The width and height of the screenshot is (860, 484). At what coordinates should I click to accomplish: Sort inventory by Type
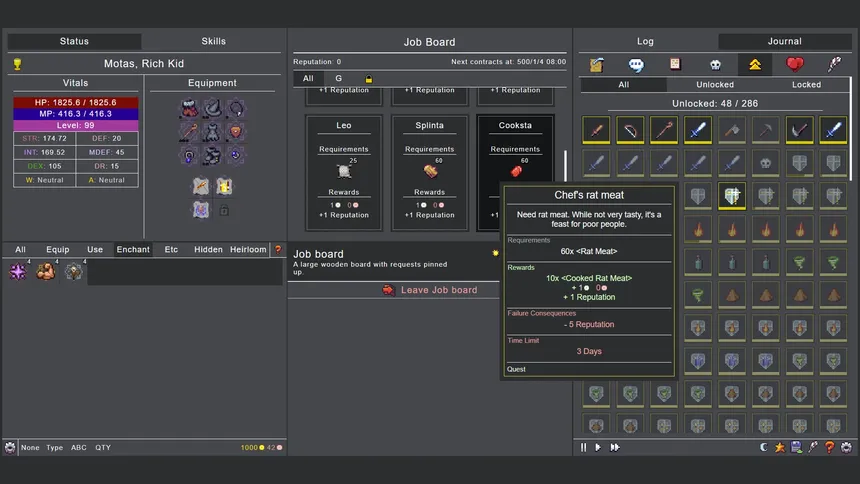[x=54, y=448]
